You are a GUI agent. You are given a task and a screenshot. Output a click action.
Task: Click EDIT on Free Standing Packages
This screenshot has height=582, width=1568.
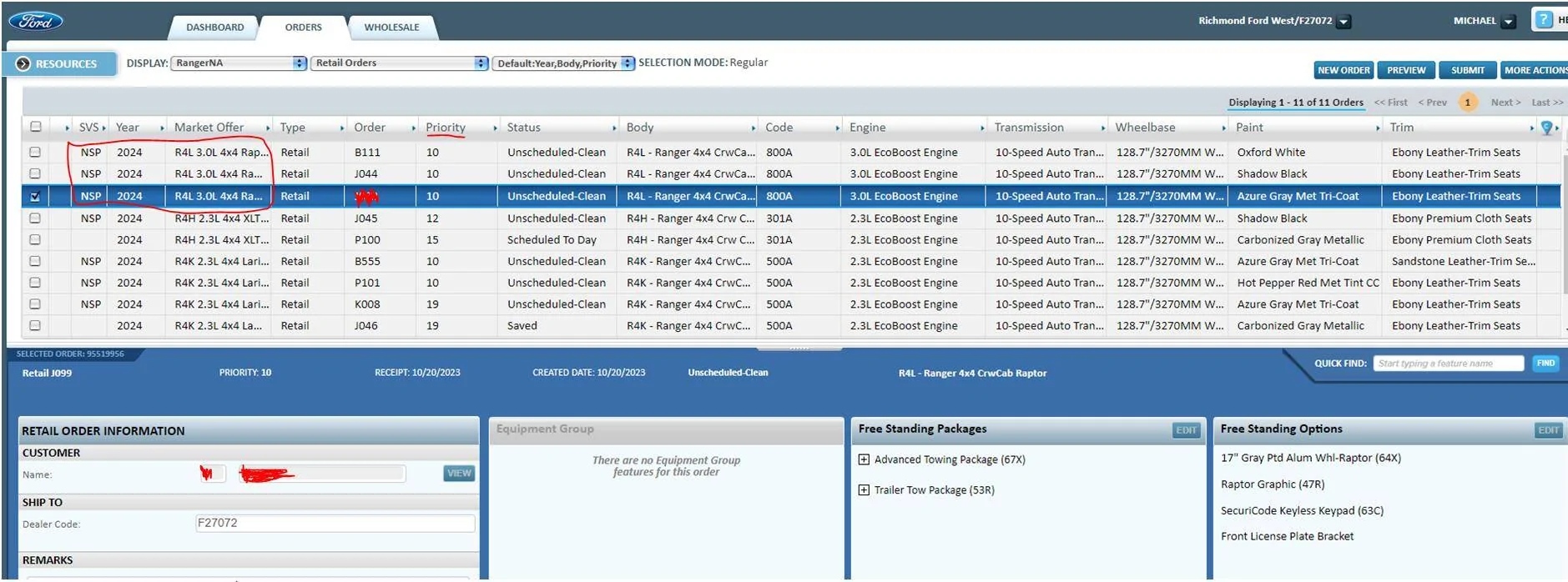[1186, 430]
